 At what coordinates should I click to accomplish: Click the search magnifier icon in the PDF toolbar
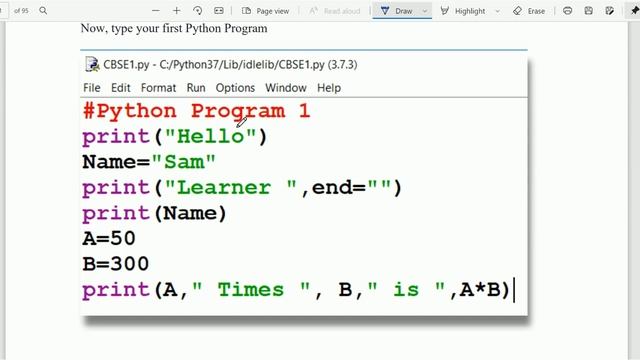click(x=43, y=11)
